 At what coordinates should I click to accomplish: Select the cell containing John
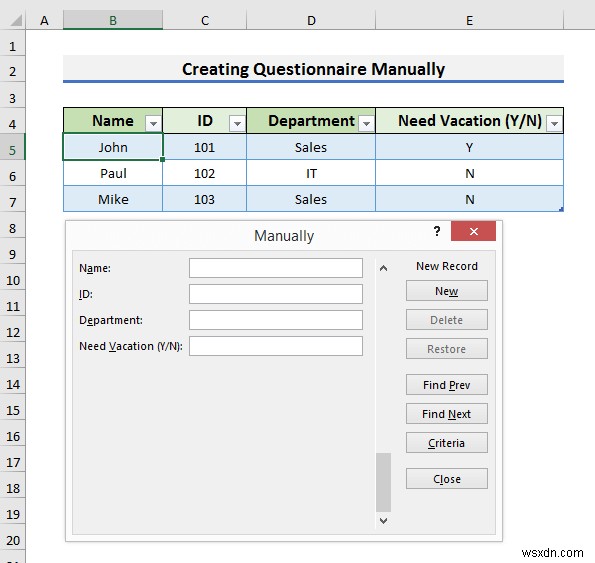(x=113, y=147)
